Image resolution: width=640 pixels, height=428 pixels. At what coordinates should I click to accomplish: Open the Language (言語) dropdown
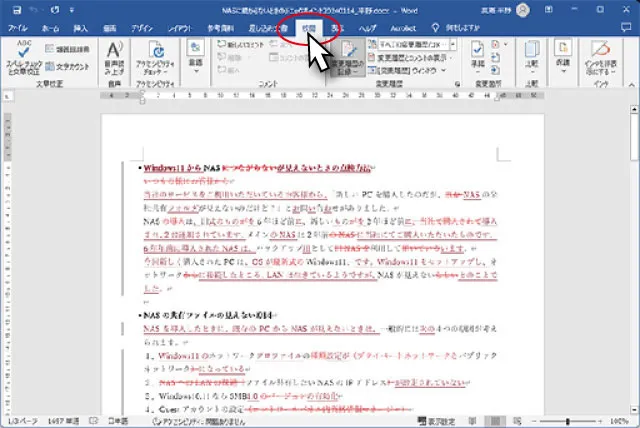(x=196, y=56)
